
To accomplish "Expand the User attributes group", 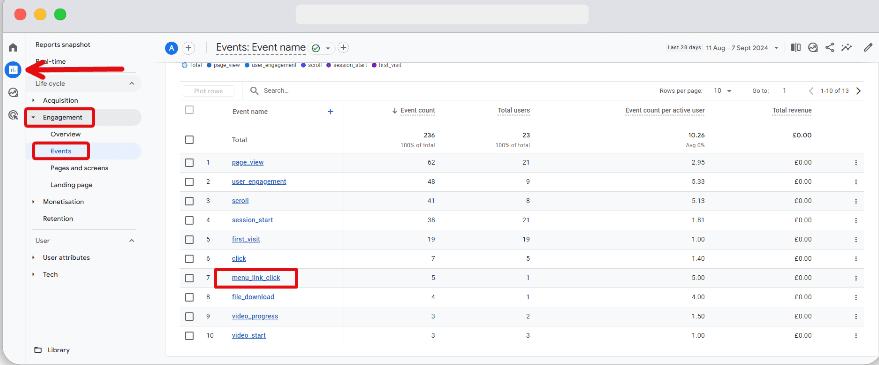I will coord(34,258).
